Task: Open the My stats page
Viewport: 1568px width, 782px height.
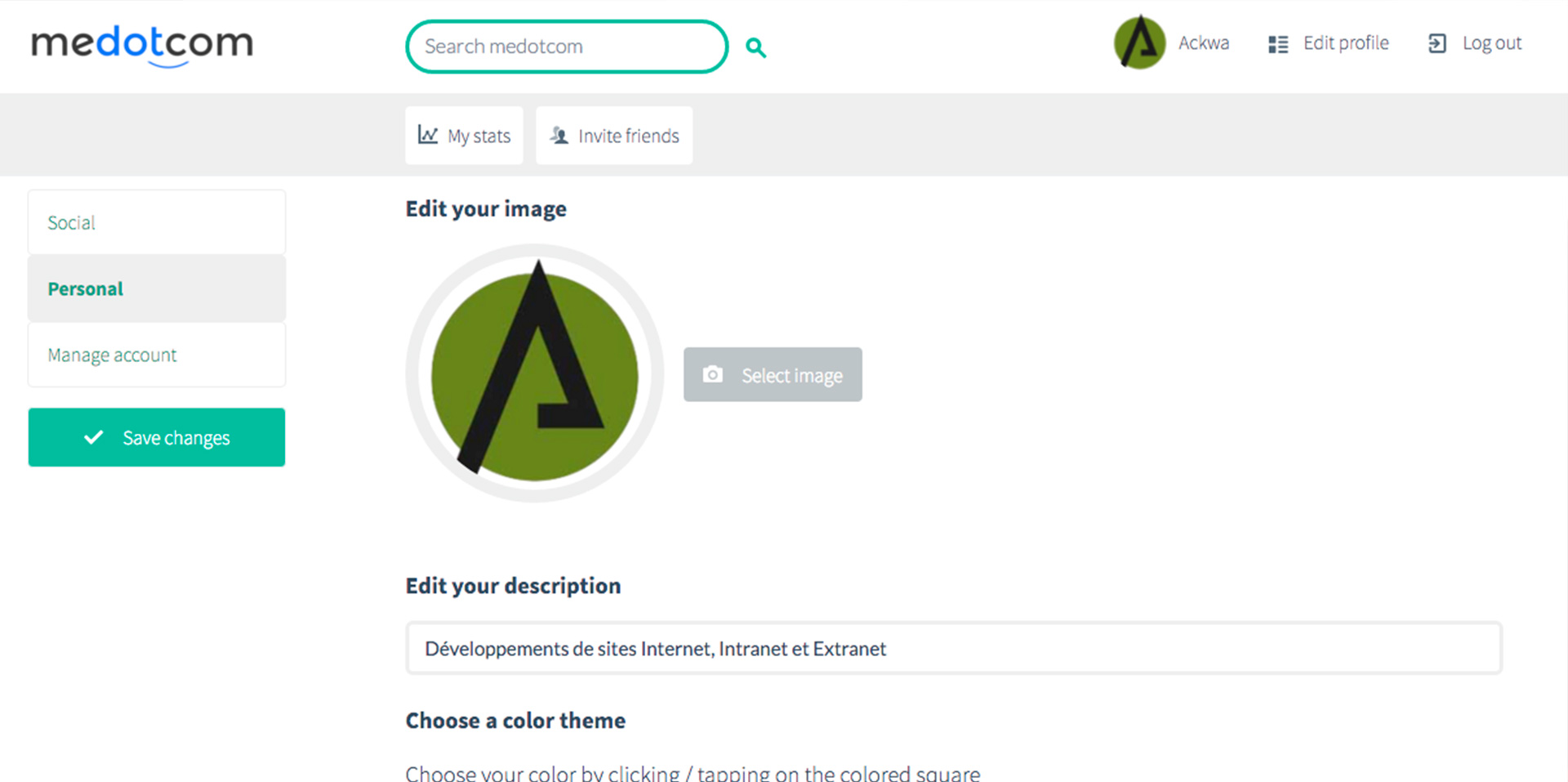Action: pyautogui.click(x=464, y=135)
